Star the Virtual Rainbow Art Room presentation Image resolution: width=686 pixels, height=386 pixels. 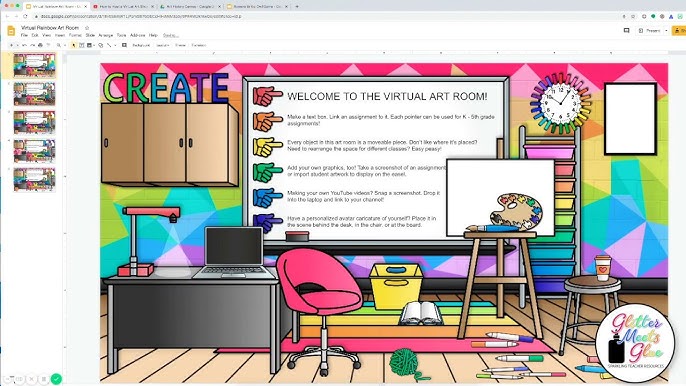tap(87, 28)
